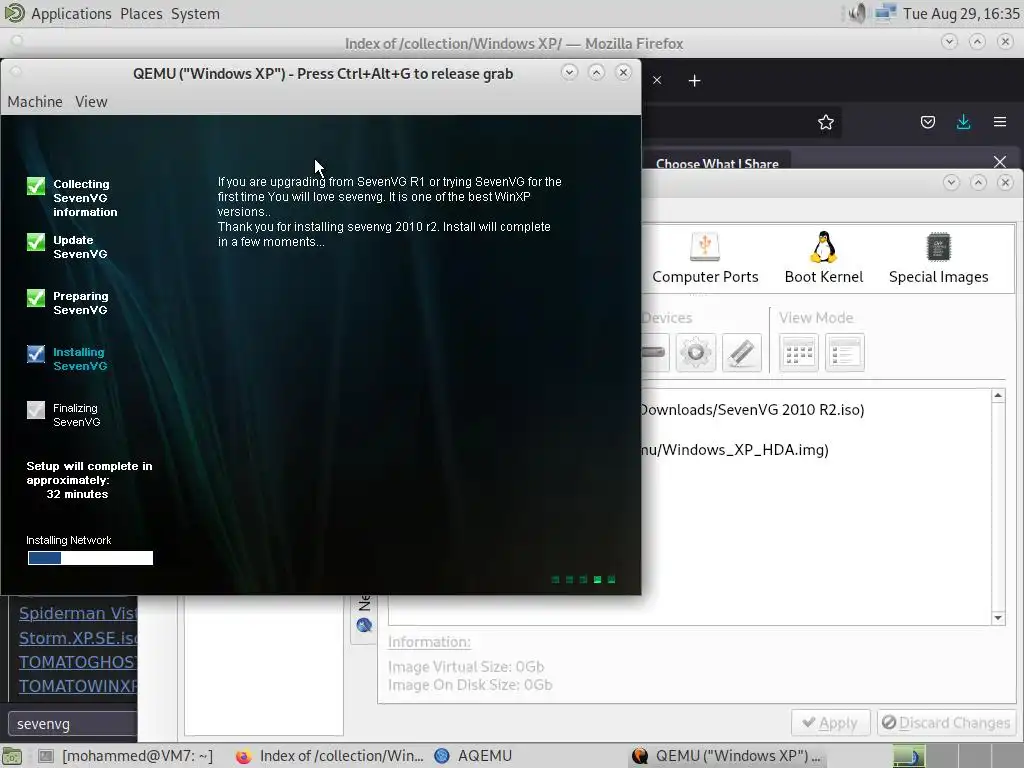Image resolution: width=1024 pixels, height=768 pixels.
Task: Click Firefox window up-chevron button
Action: tap(977, 42)
